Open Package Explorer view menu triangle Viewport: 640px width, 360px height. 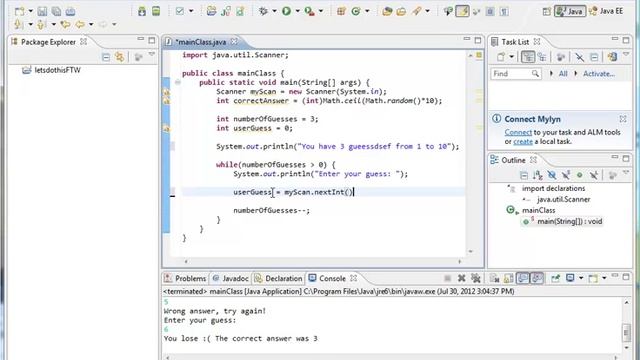click(x=152, y=55)
